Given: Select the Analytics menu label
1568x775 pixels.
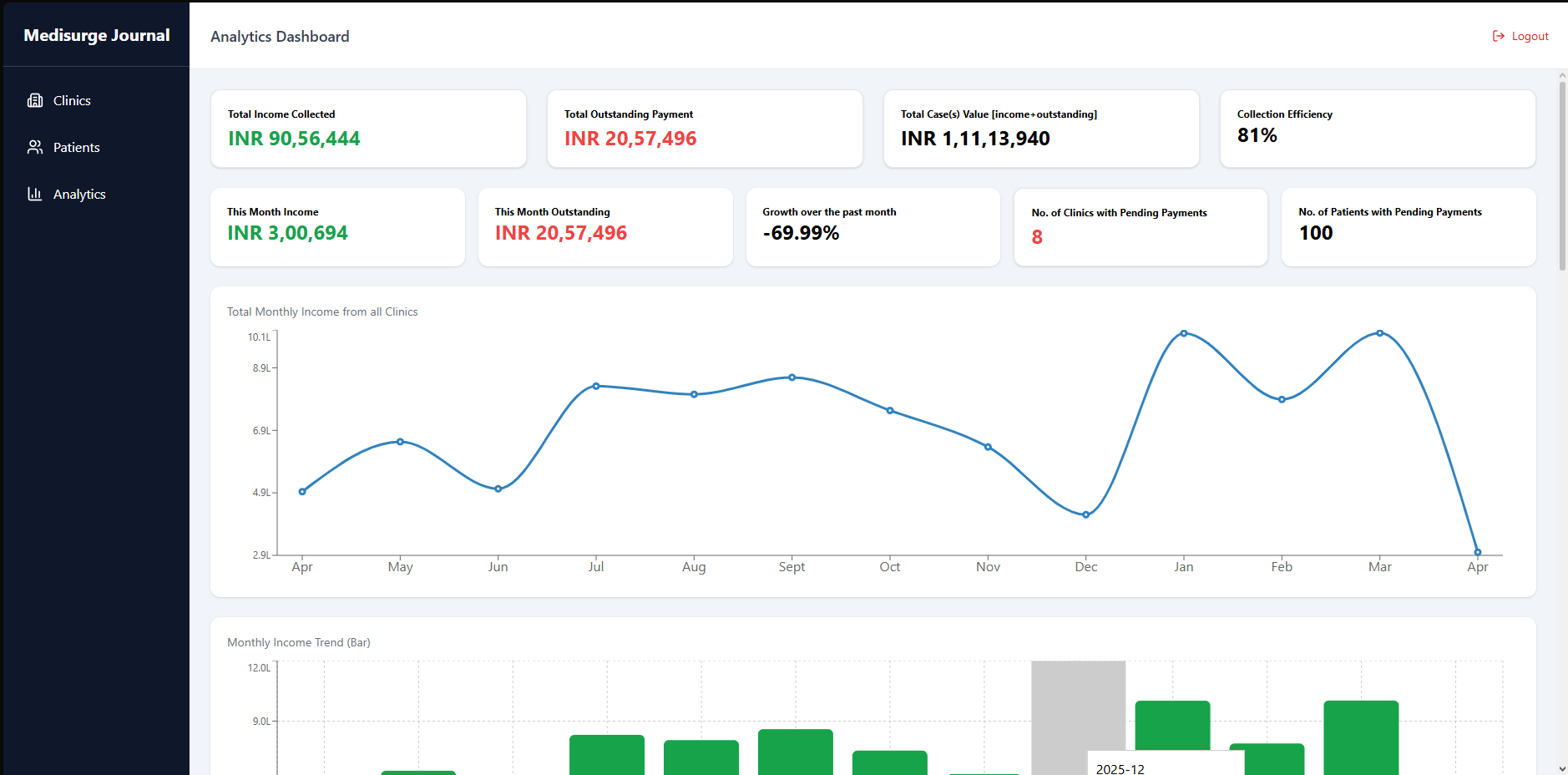Looking at the screenshot, I should [79, 194].
